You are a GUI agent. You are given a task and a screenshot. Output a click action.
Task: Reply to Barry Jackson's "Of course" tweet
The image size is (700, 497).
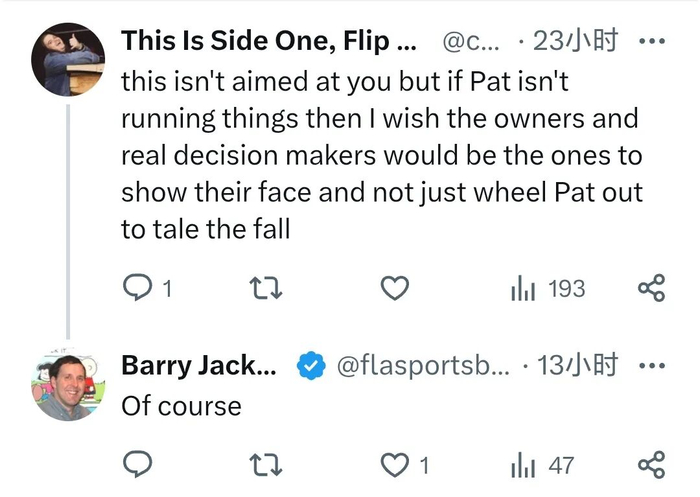pos(137,464)
